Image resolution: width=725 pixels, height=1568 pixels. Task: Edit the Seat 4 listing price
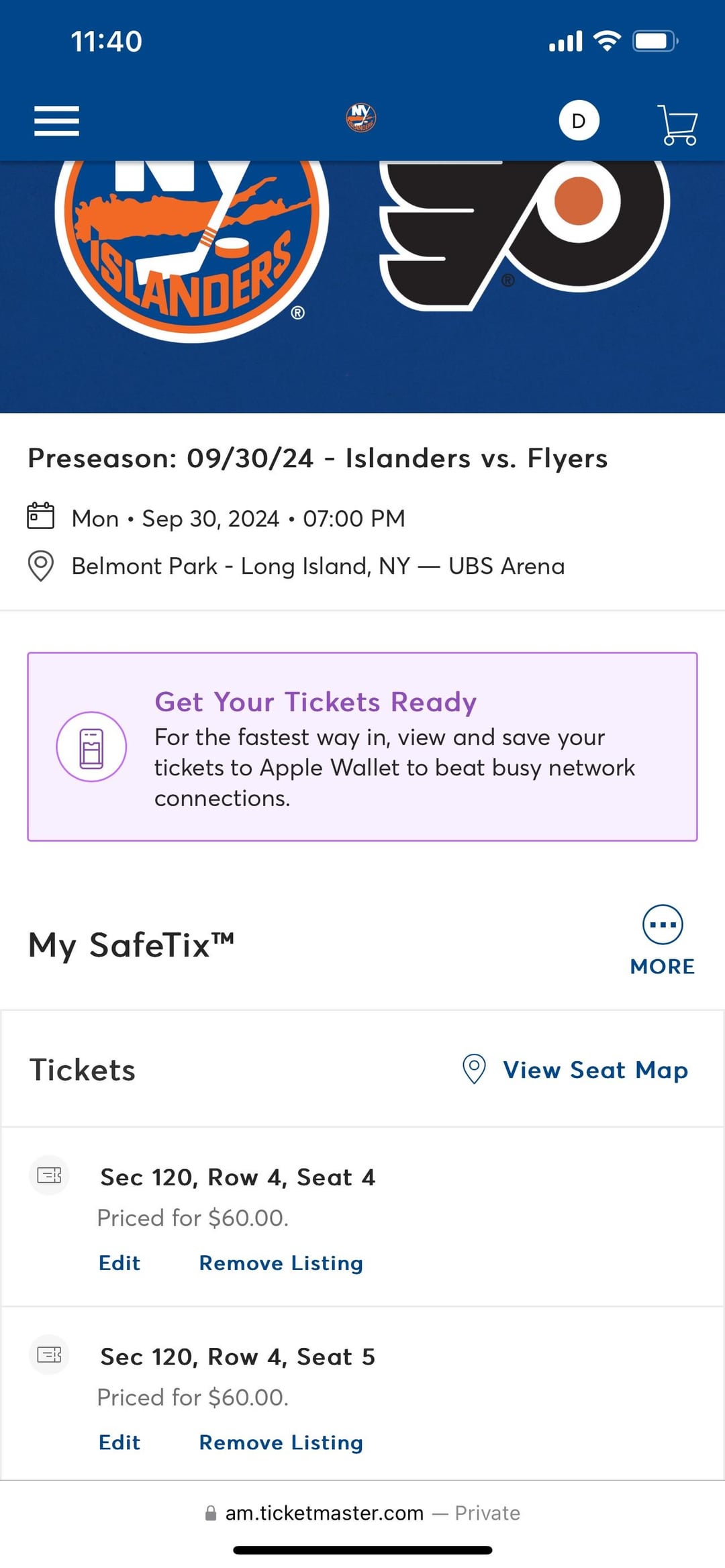click(x=119, y=1263)
